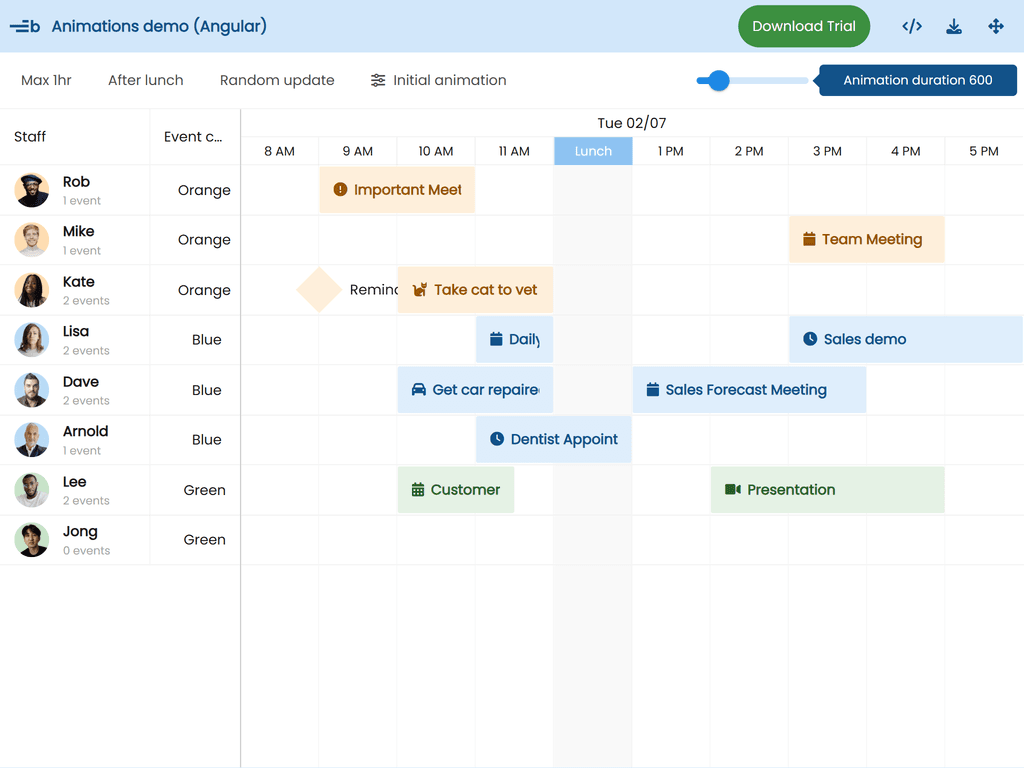Click the car icon on Dave's event
The height and width of the screenshot is (768, 1024).
coord(419,390)
